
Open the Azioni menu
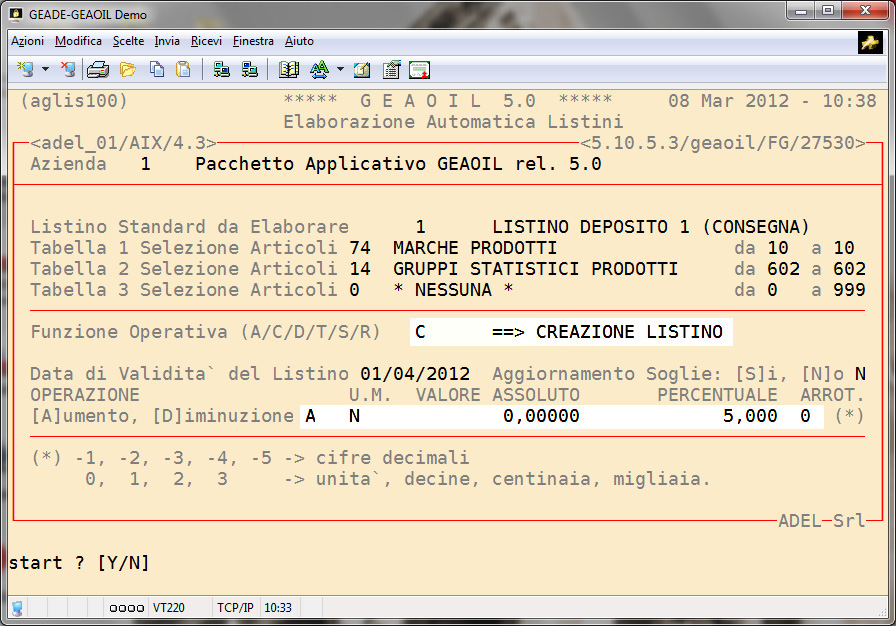[27, 41]
